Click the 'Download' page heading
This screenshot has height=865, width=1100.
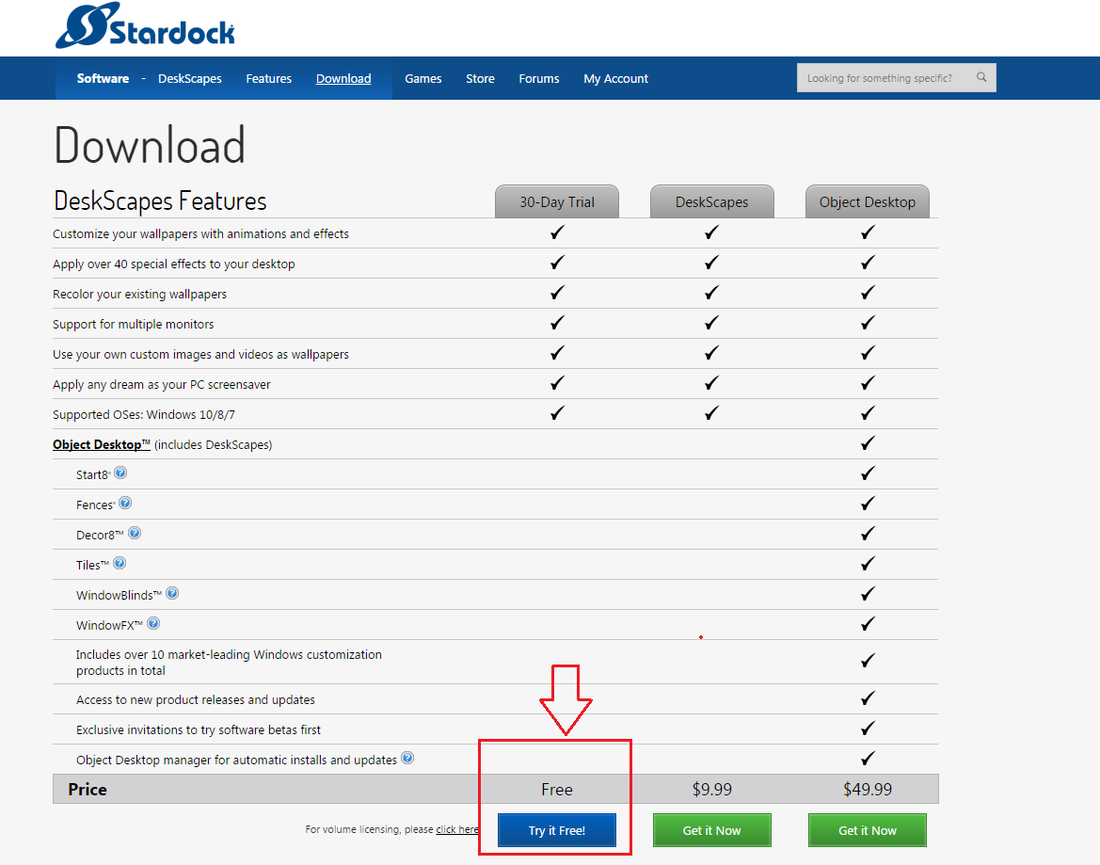[x=150, y=145]
